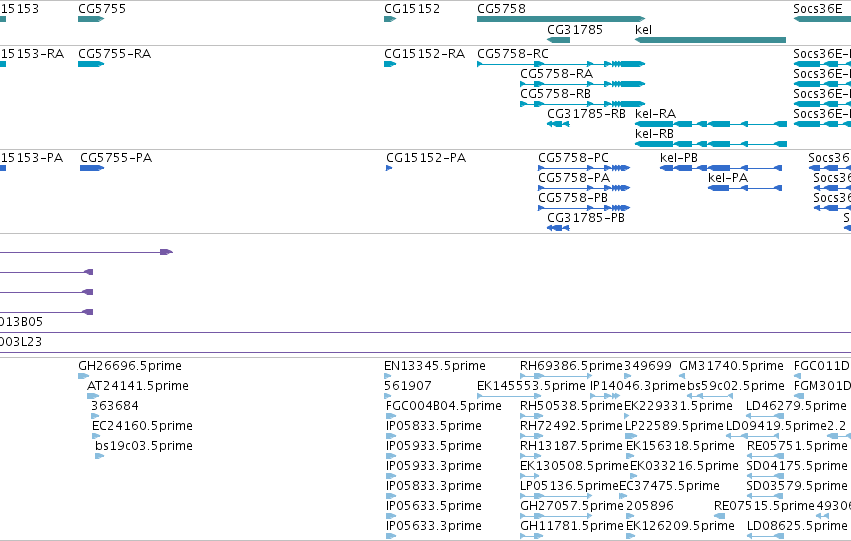Screen dimensions: 851x541
Task: Open EST label EK156318.5prime
Action: click(x=680, y=446)
